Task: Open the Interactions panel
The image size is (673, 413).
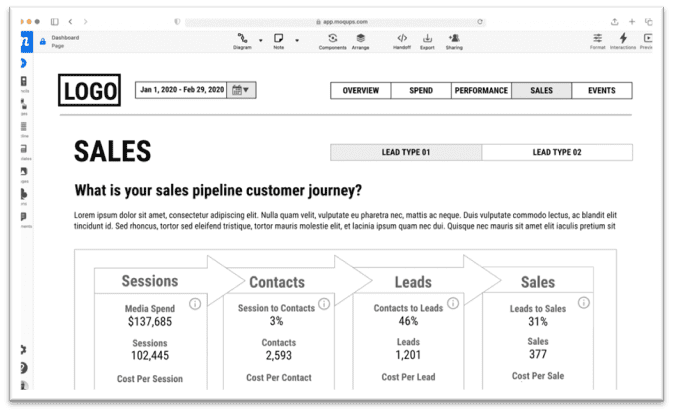Action: click(623, 40)
